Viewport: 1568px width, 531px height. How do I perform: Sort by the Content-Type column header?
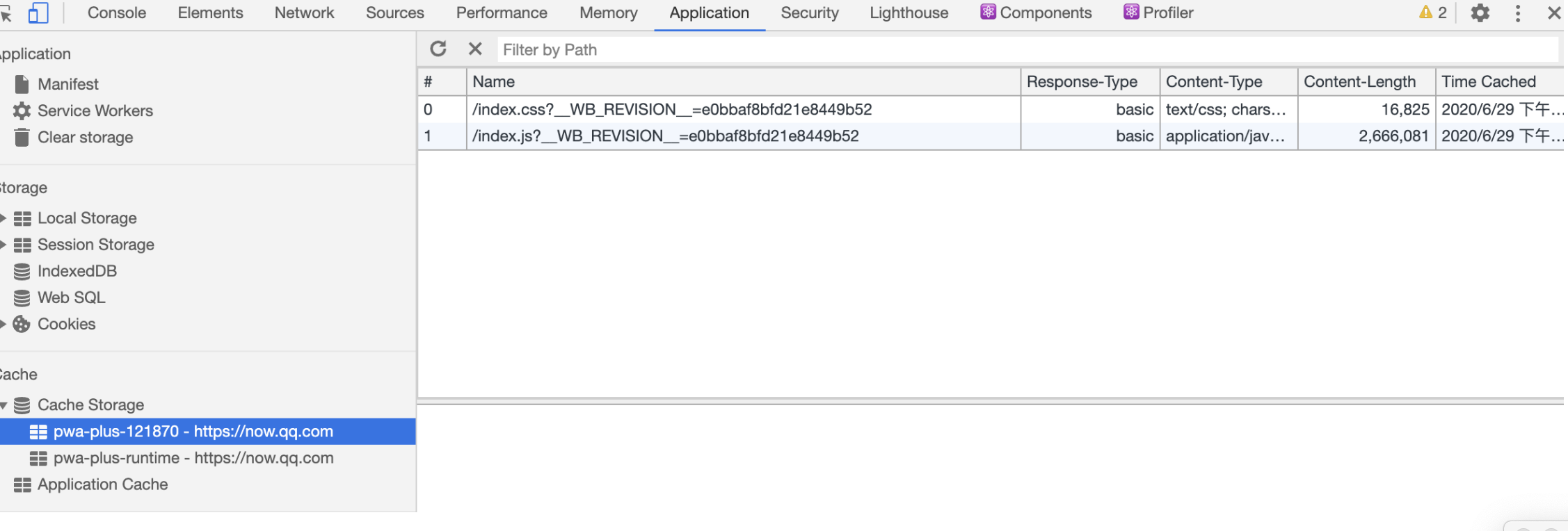(1228, 81)
